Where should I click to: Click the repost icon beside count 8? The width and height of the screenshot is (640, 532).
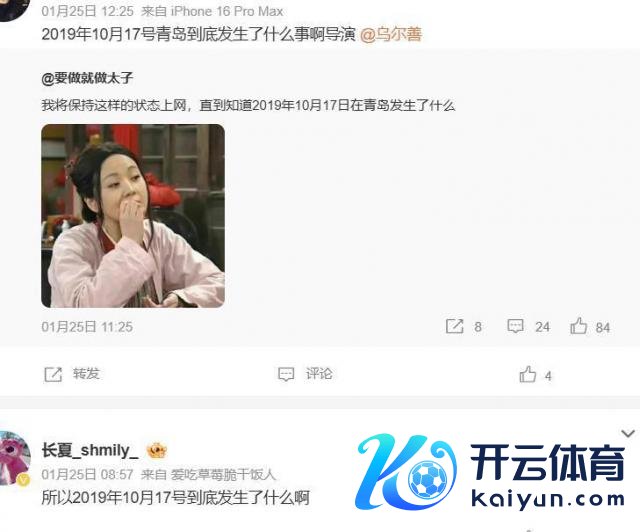[x=455, y=326]
